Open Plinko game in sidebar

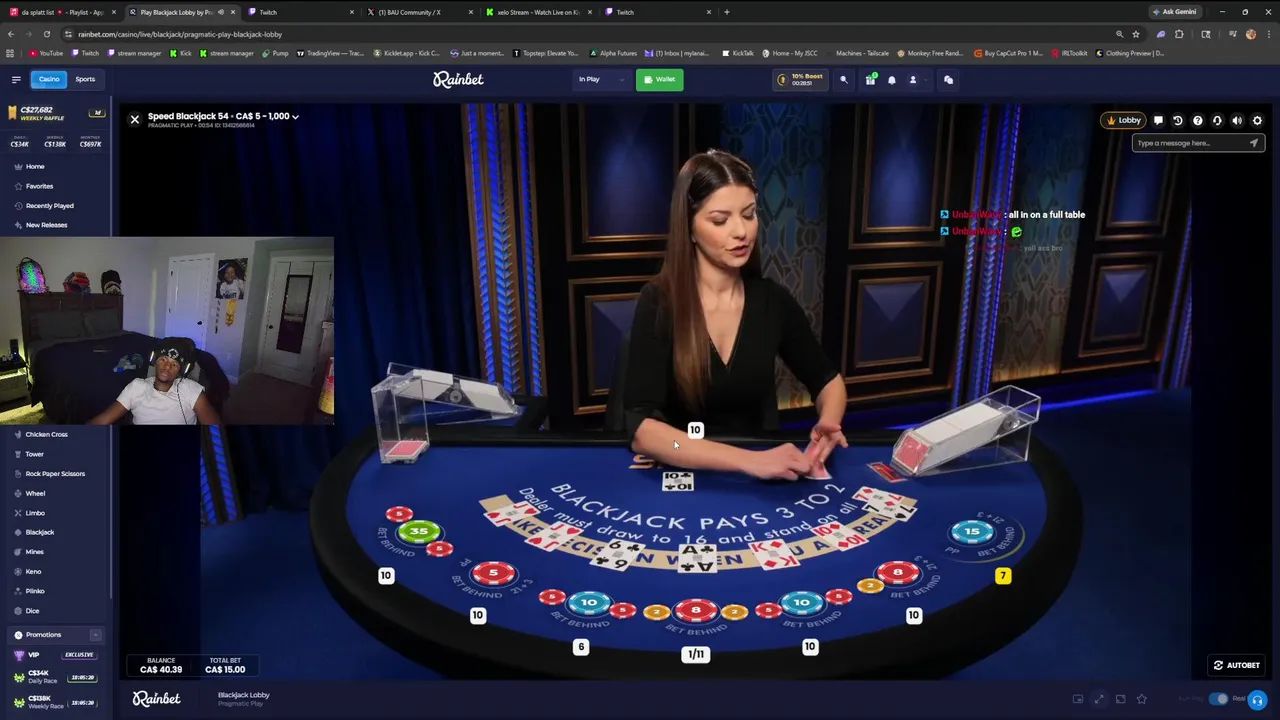(35, 591)
